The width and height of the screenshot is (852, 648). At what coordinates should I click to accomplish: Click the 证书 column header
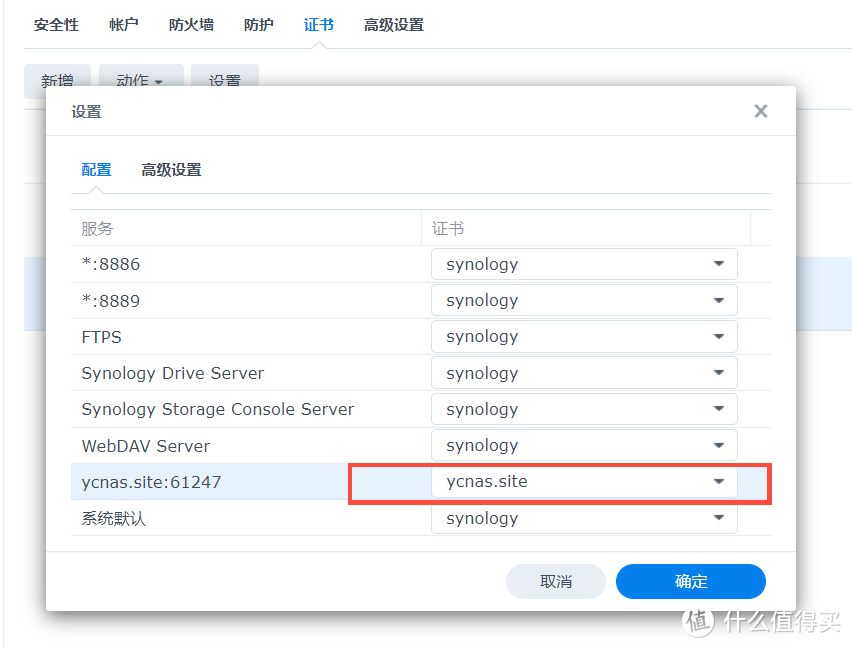click(x=586, y=228)
